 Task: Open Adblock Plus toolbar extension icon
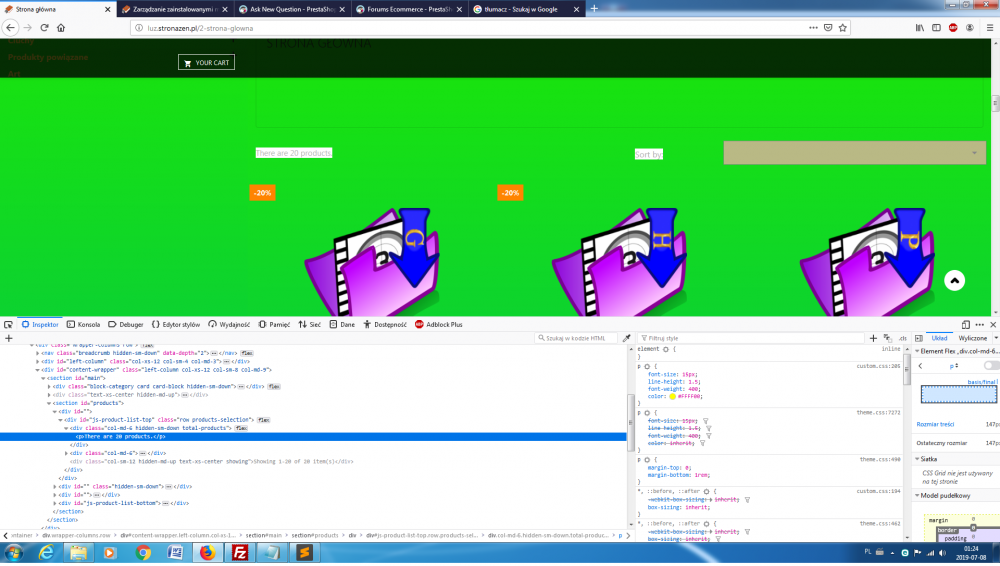(953, 27)
